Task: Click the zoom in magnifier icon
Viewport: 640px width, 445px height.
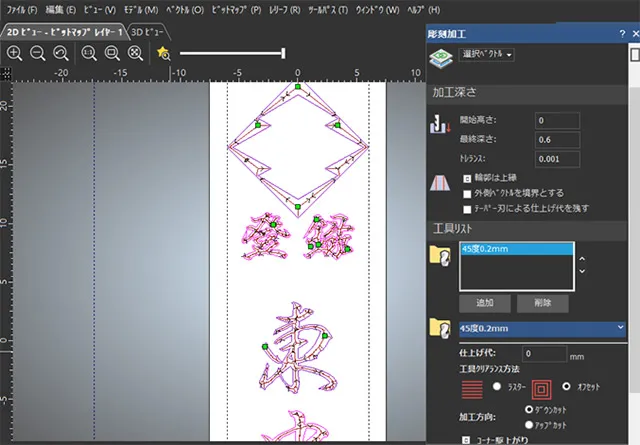Action: pyautogui.click(x=14, y=53)
